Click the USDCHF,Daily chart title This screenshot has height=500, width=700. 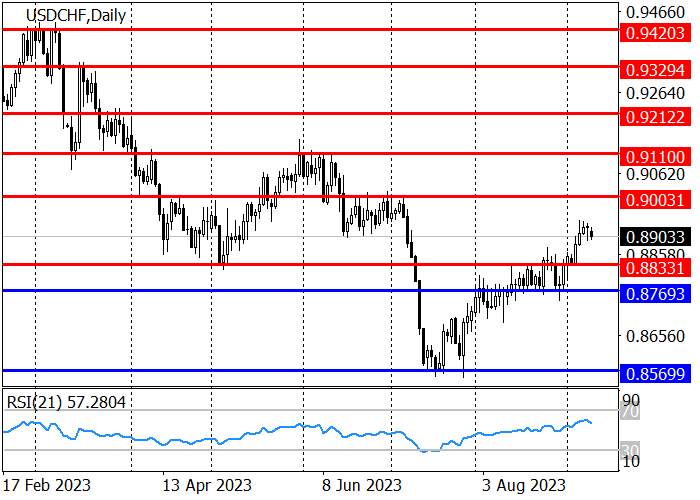coord(76,16)
